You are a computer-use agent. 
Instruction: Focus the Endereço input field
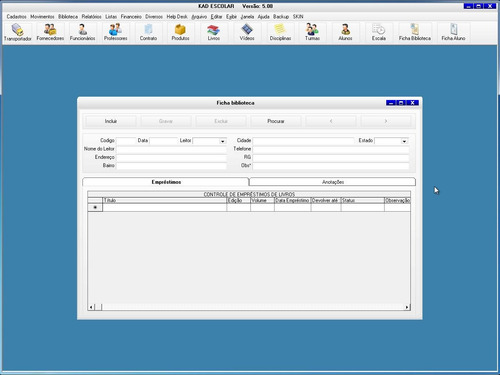[x=171, y=158]
